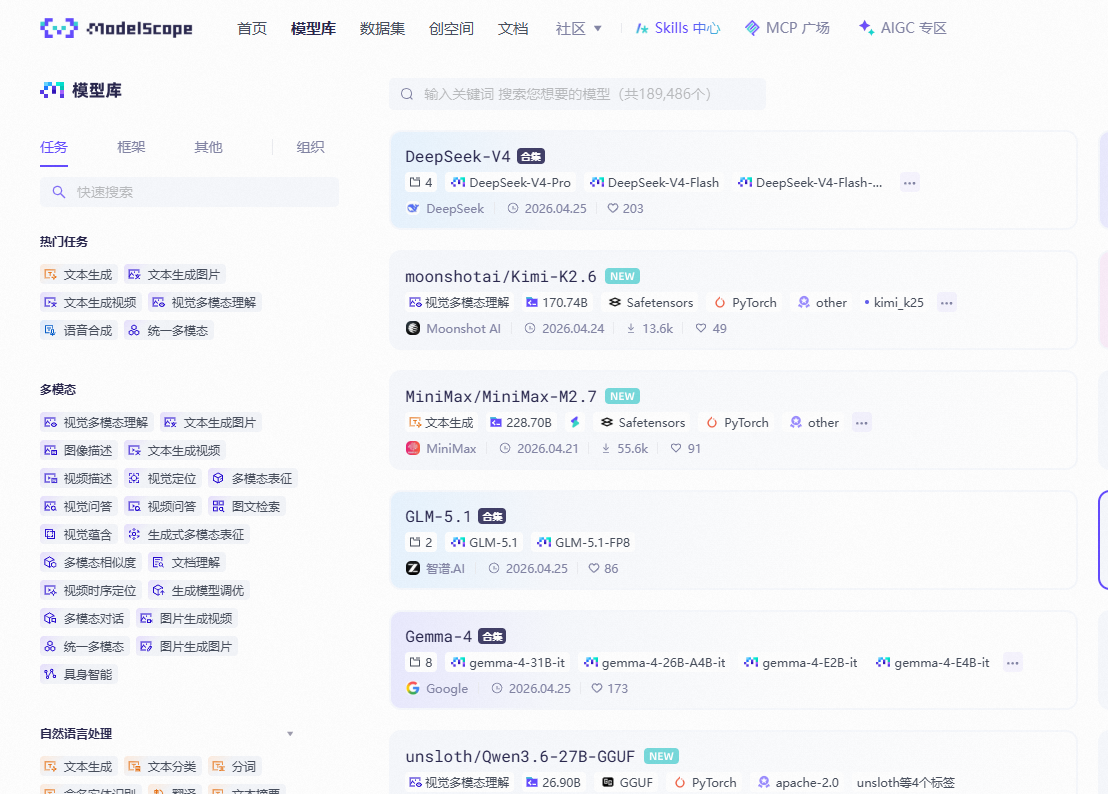Select 分词 task tag

coord(235,766)
